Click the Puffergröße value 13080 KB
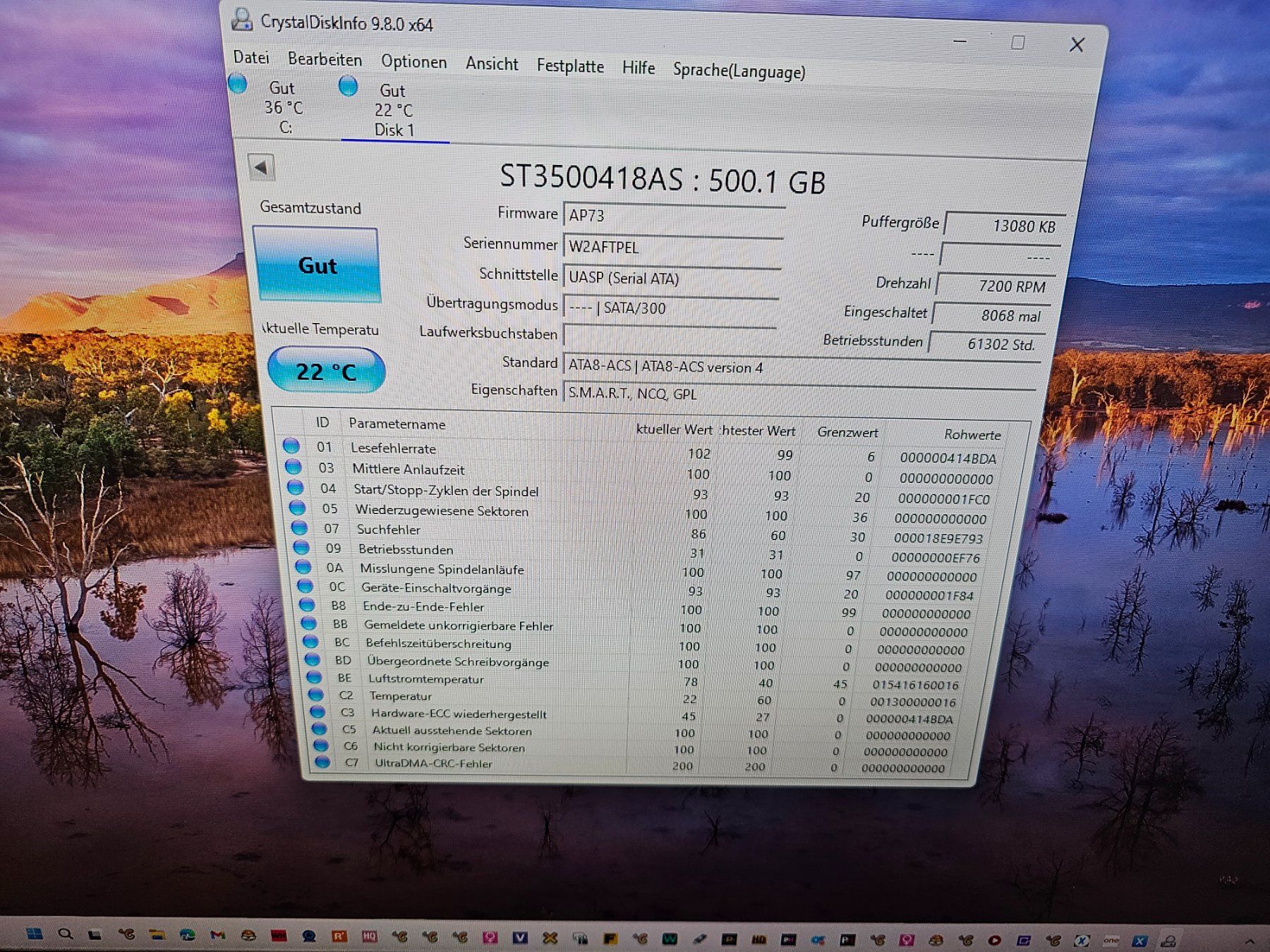 pyautogui.click(x=1005, y=226)
